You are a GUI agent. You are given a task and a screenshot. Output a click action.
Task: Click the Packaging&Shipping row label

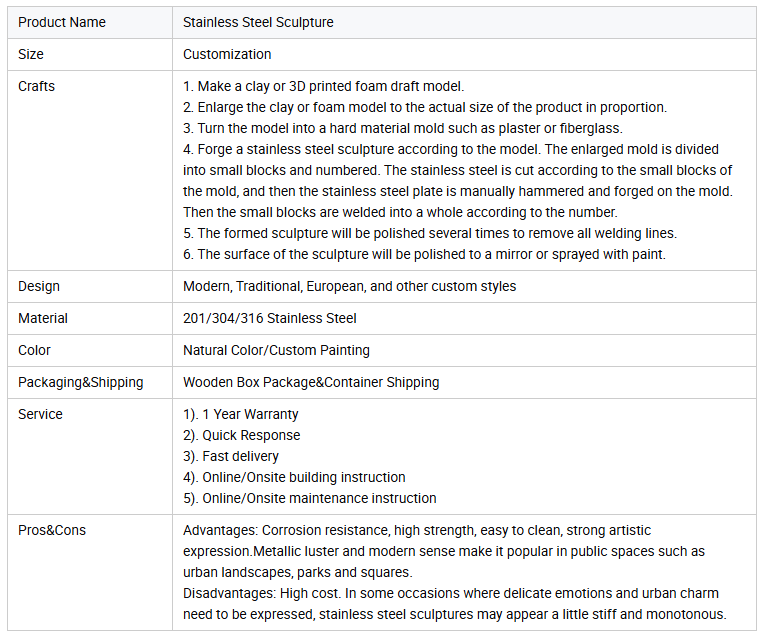(x=81, y=382)
